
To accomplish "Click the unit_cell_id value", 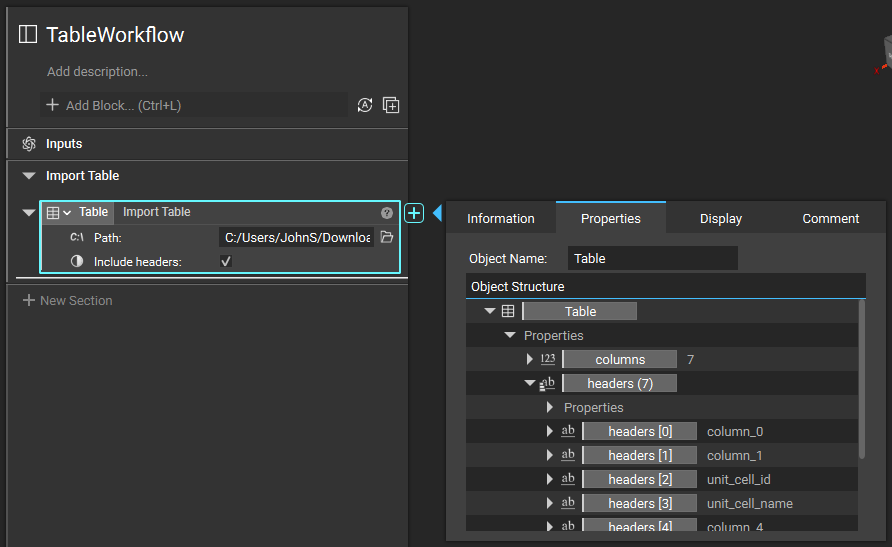I will click(738, 479).
